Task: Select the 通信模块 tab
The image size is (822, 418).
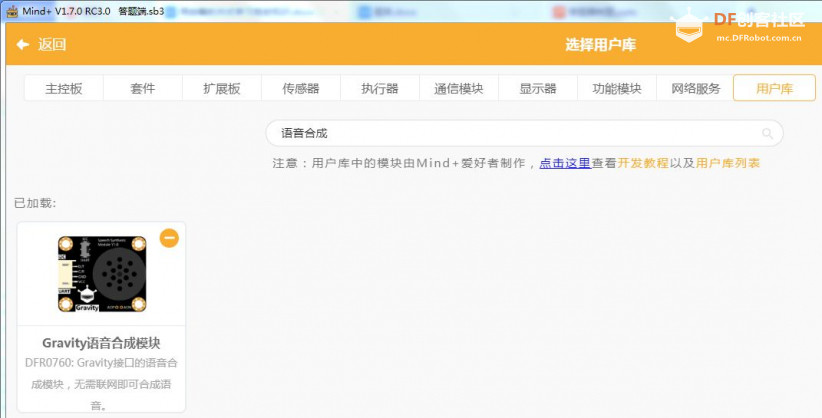Action: pyautogui.click(x=459, y=88)
